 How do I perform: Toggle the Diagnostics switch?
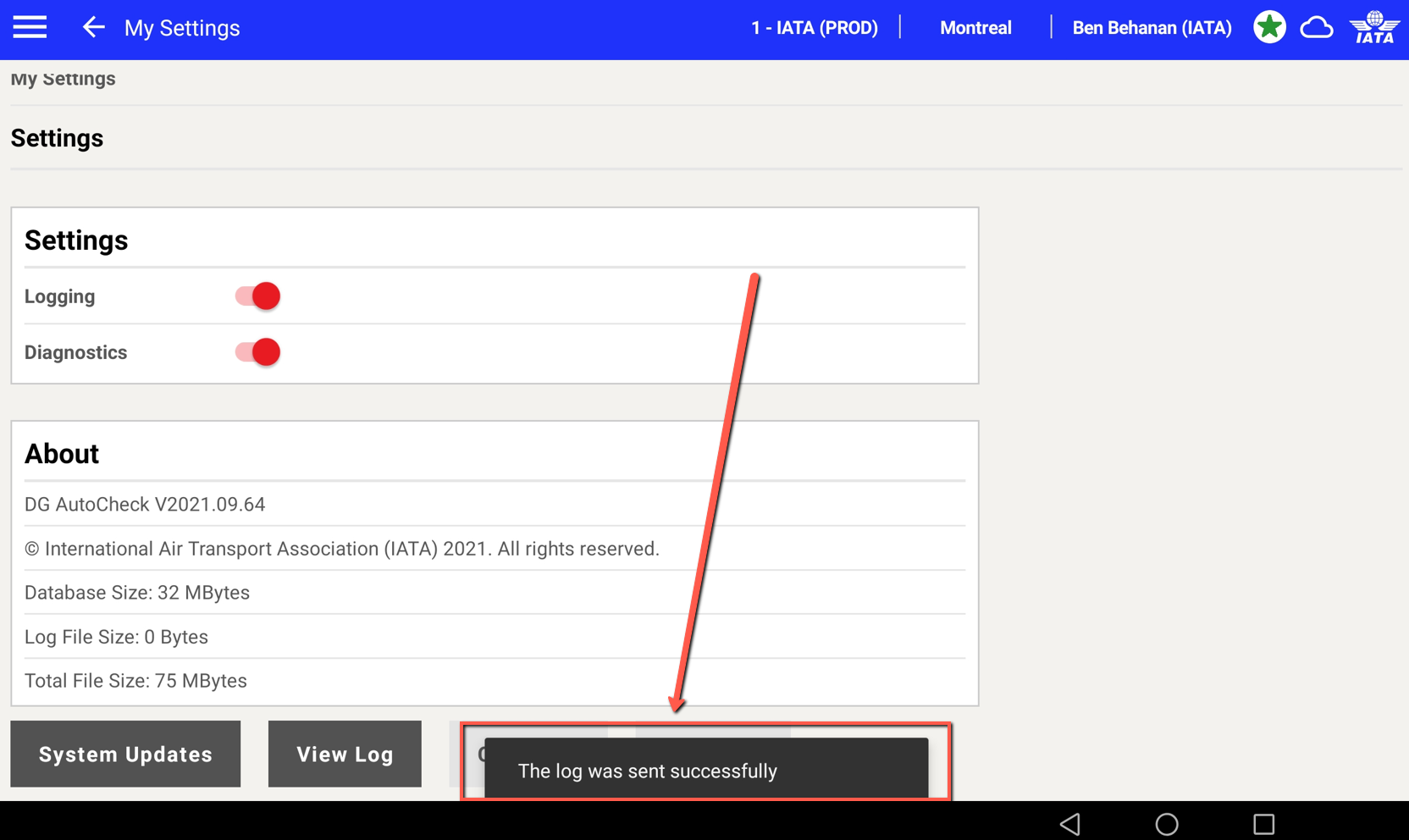click(257, 352)
